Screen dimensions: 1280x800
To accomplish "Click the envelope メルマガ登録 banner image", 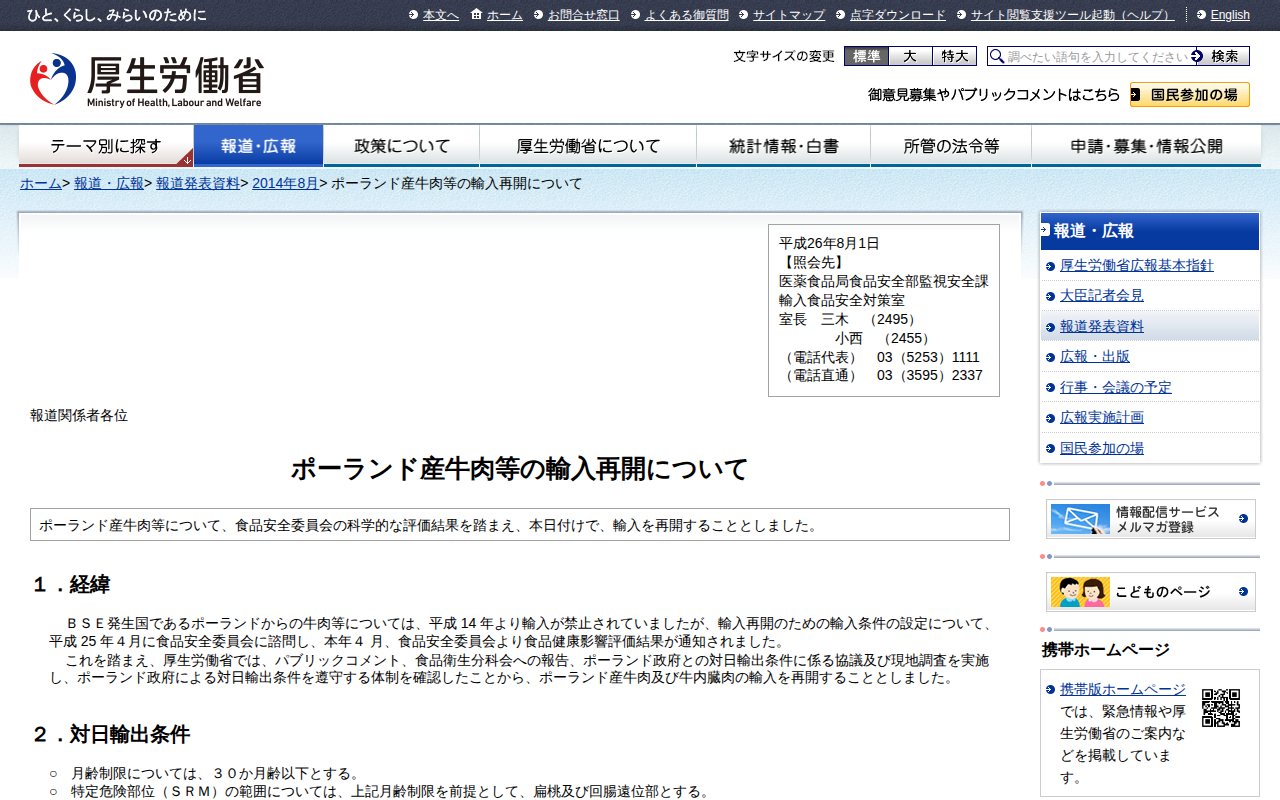I will click(x=1150, y=519).
